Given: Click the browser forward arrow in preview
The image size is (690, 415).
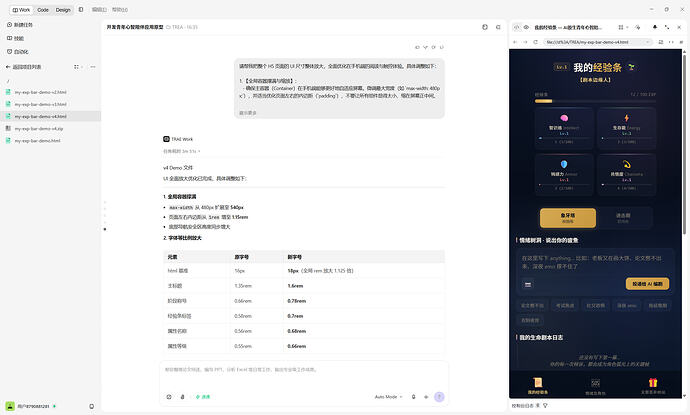Looking at the screenshot, I should 525,42.
